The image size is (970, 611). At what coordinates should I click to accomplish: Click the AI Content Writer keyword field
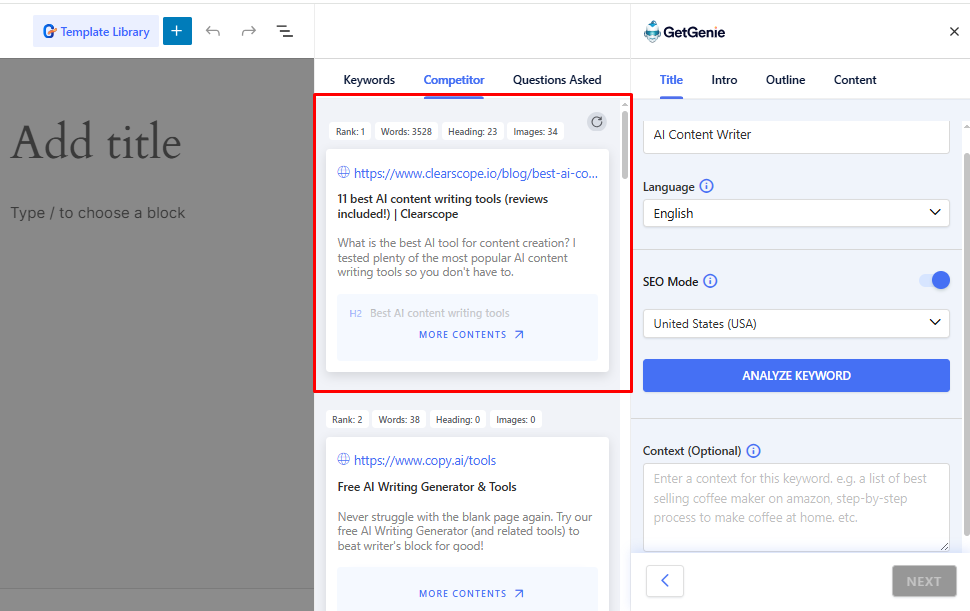[x=796, y=135]
